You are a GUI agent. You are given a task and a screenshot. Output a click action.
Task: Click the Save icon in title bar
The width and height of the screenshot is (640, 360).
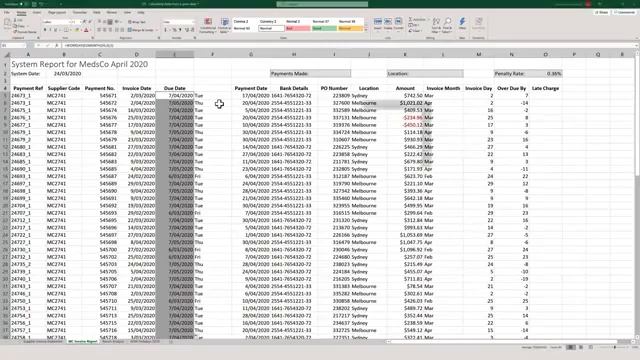pos(34,4)
